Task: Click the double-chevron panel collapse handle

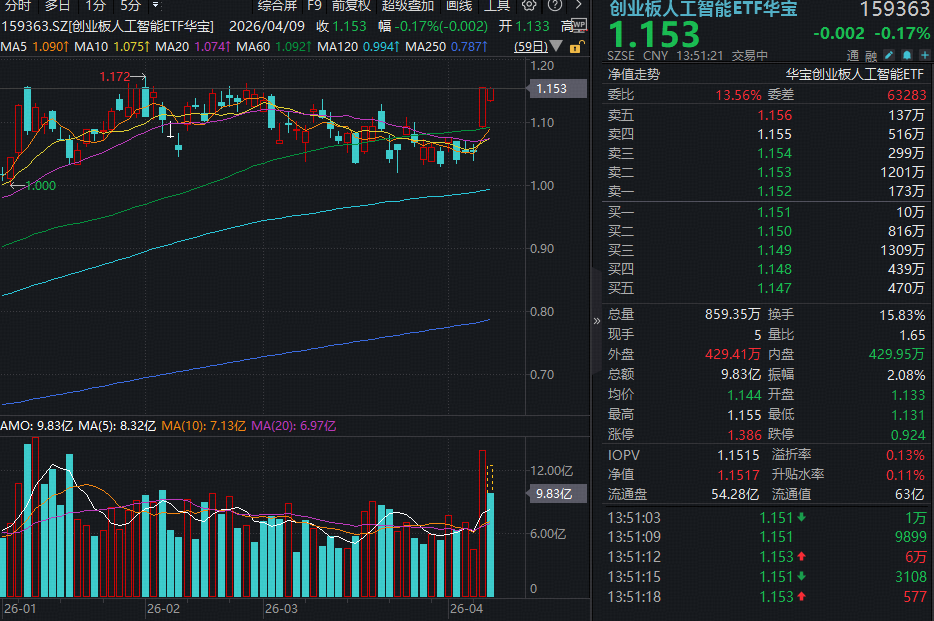Action: pyautogui.click(x=598, y=321)
